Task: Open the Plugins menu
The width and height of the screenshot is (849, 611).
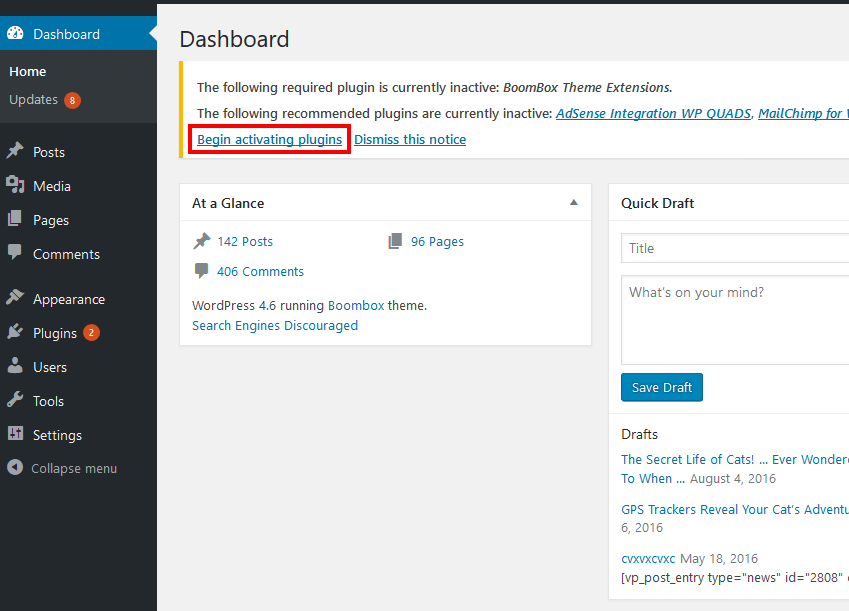Action: (x=55, y=333)
